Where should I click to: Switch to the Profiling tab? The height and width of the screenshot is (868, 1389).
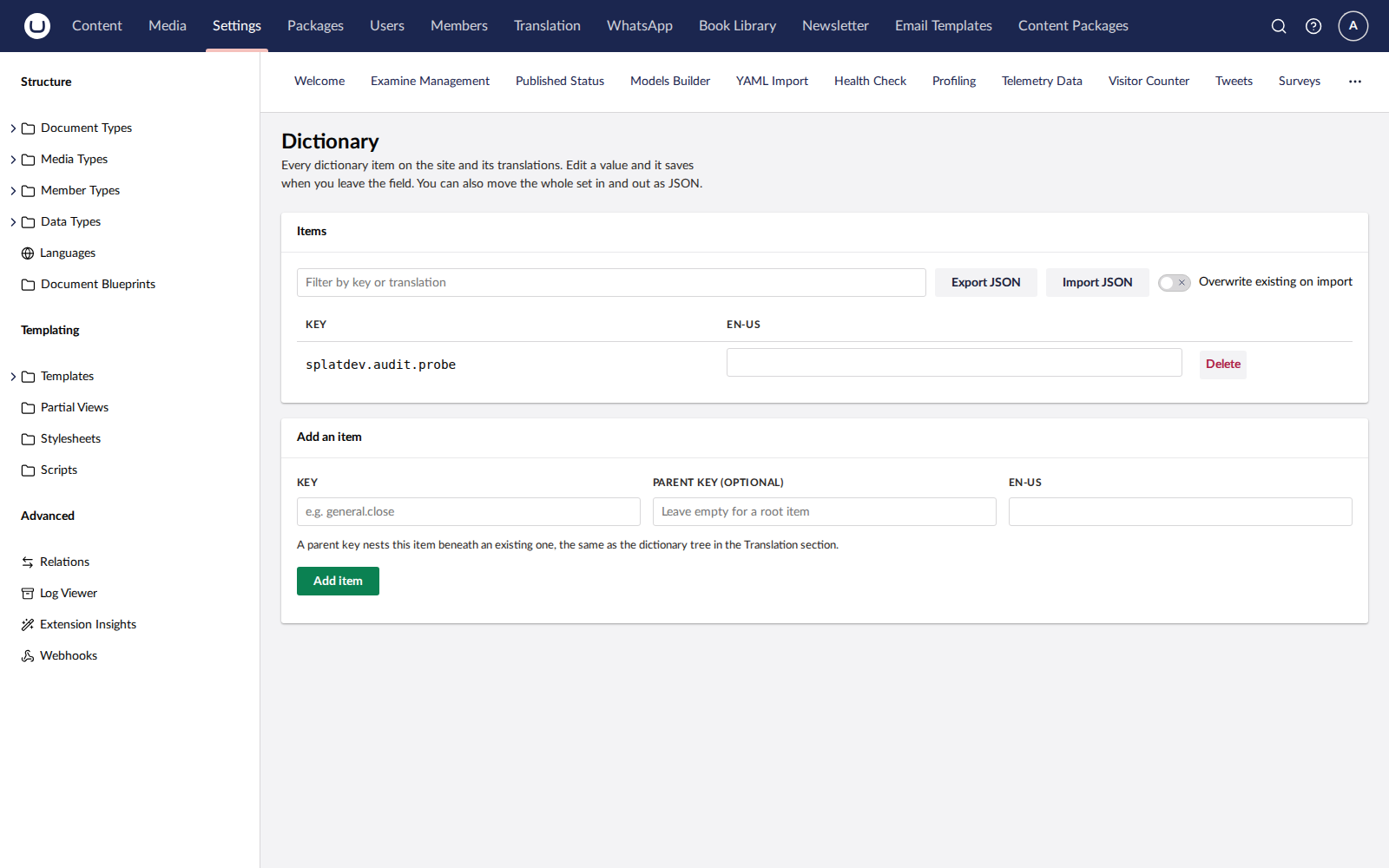click(x=954, y=82)
